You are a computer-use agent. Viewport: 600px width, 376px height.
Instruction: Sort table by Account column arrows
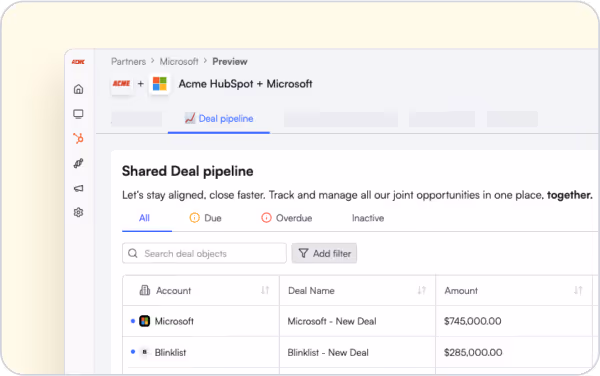tap(265, 290)
